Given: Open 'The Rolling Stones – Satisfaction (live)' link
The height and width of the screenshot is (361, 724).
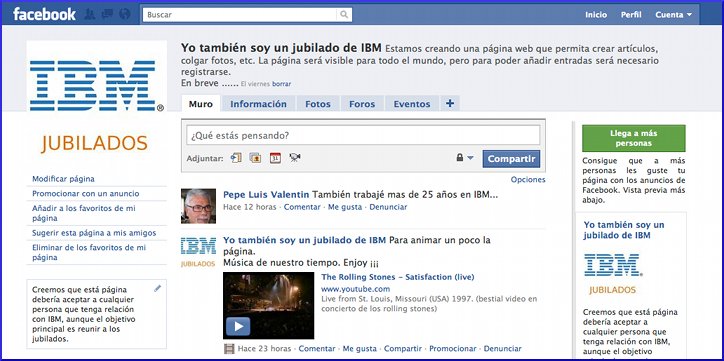Looking at the screenshot, I should pos(398,277).
